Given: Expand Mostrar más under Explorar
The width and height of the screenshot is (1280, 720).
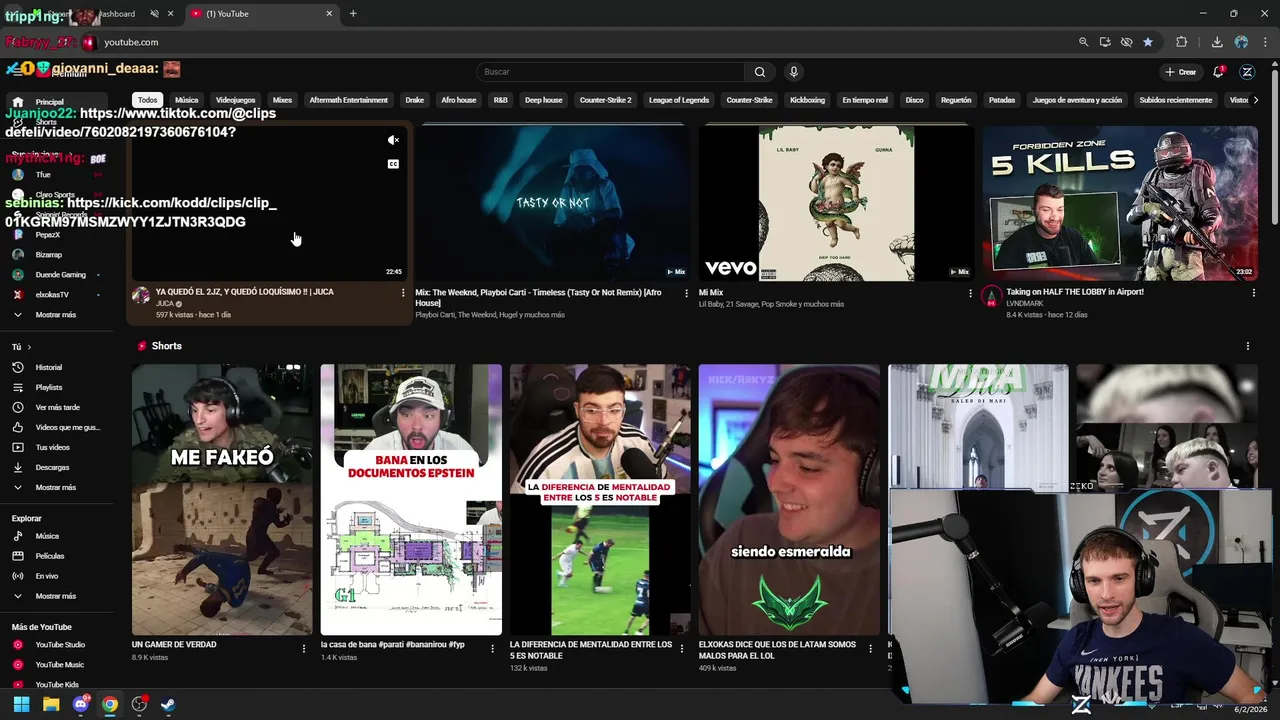Looking at the screenshot, I should (x=55, y=596).
